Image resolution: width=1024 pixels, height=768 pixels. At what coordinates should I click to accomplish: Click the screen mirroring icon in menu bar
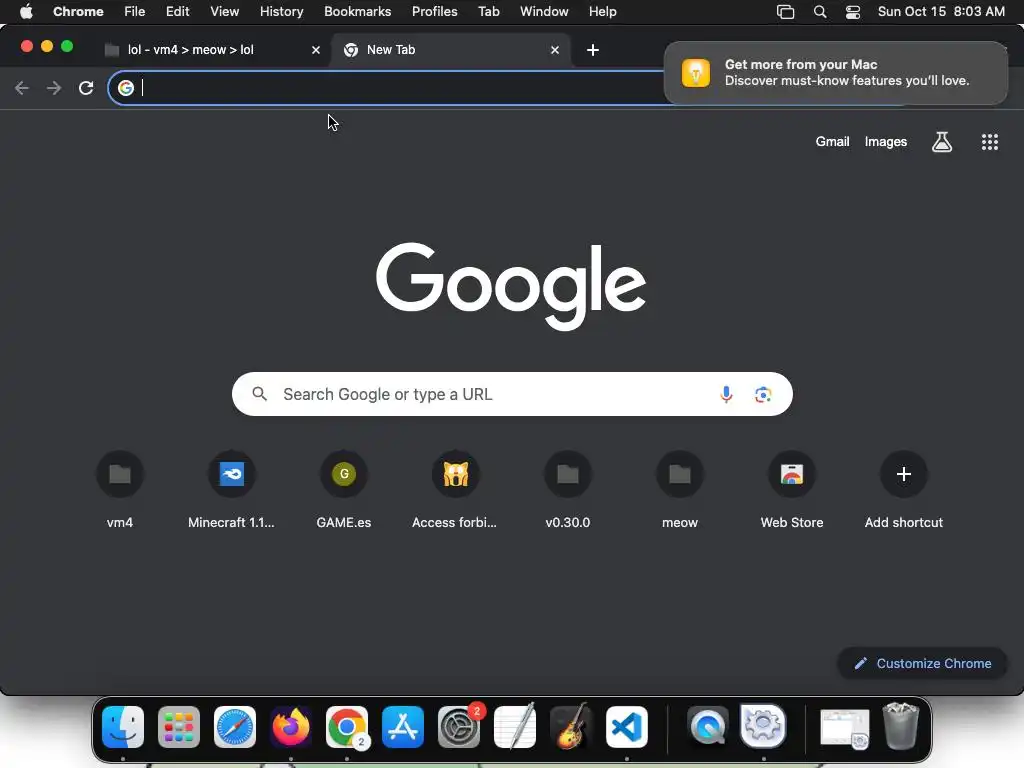coord(786,12)
